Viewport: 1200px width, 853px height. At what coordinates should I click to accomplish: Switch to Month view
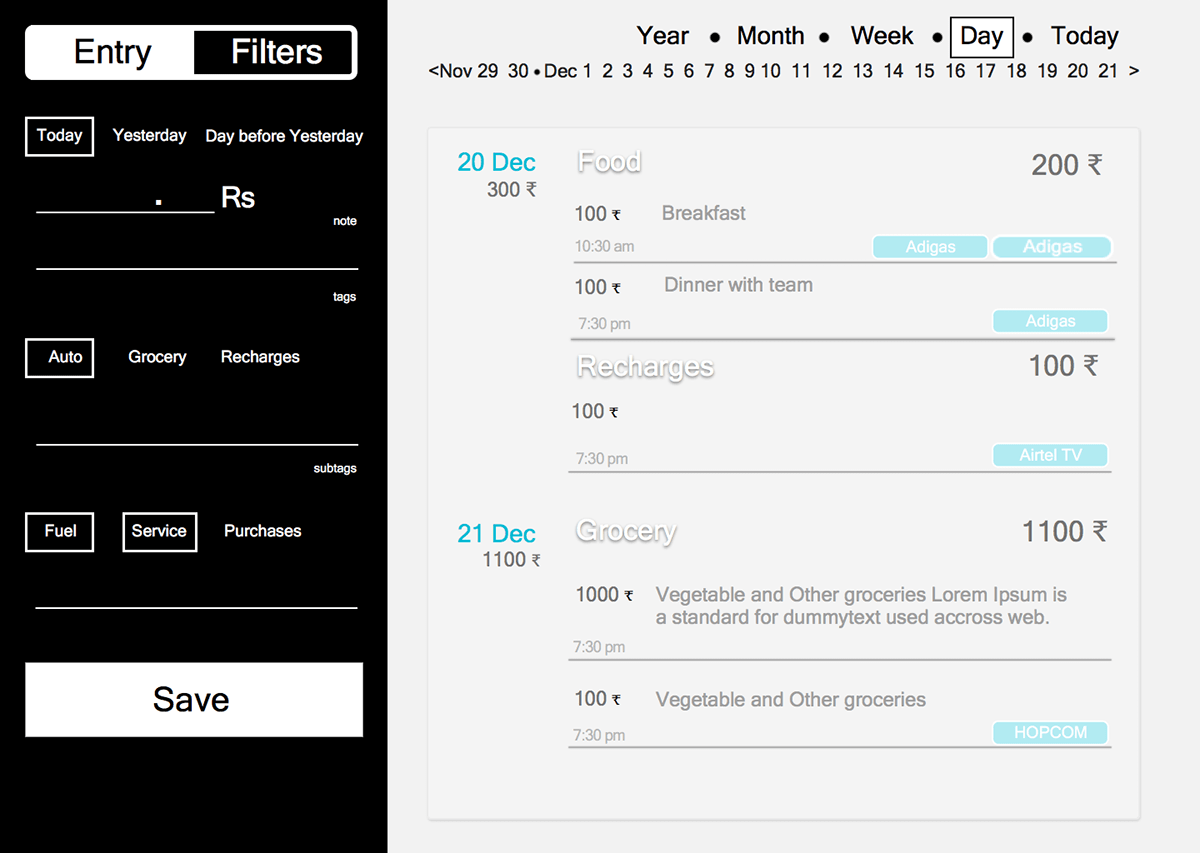pos(770,36)
